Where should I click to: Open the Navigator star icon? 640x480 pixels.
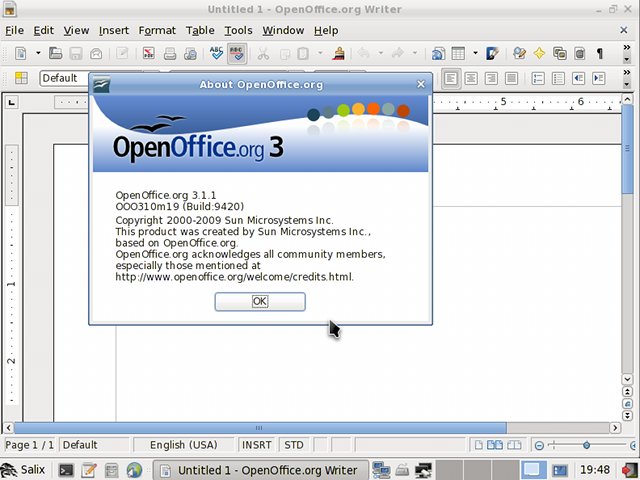coord(539,53)
